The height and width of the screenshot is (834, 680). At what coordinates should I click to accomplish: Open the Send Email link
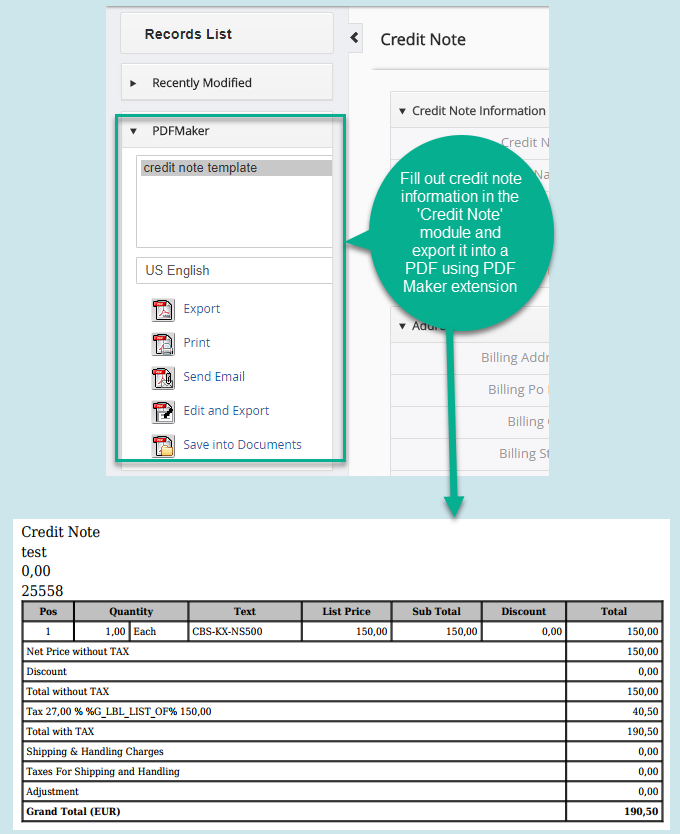[214, 377]
